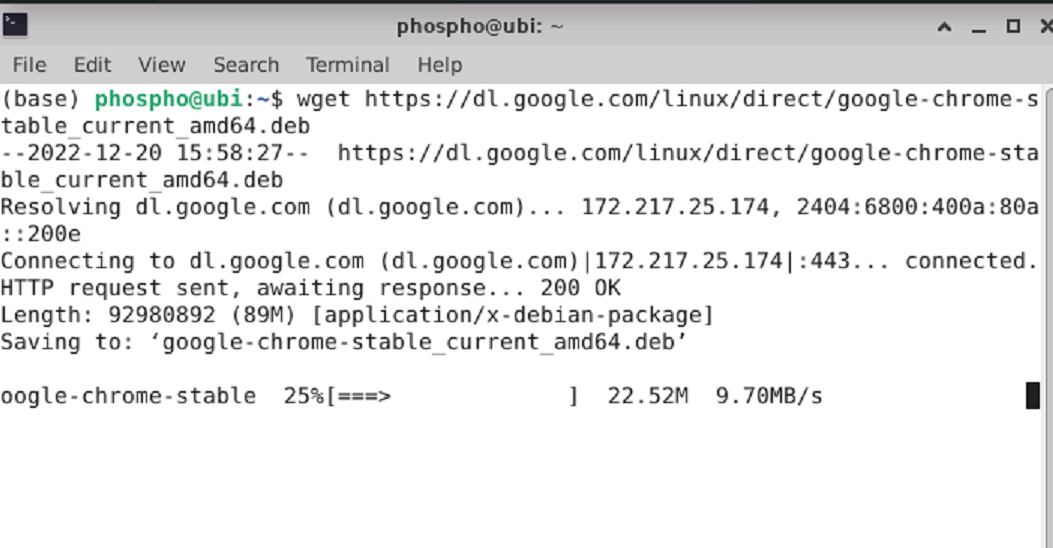Screen dimensions: 1053x548
Task: Open the Edit menu
Action: click(92, 65)
